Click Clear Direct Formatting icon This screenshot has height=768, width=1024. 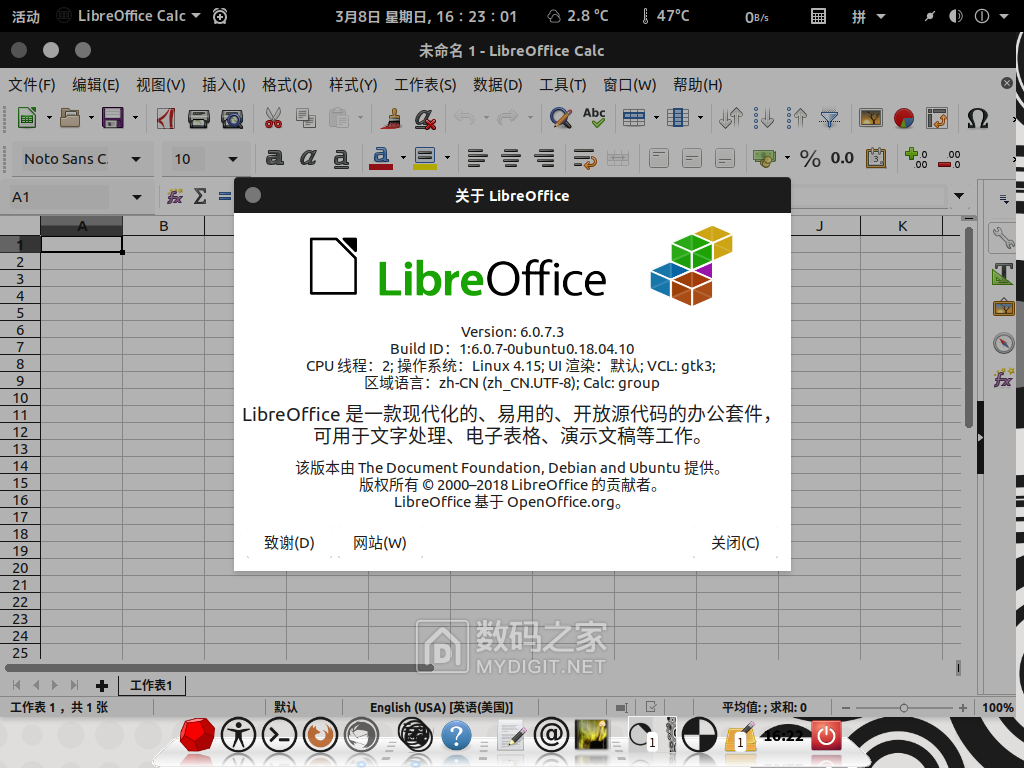click(x=424, y=118)
